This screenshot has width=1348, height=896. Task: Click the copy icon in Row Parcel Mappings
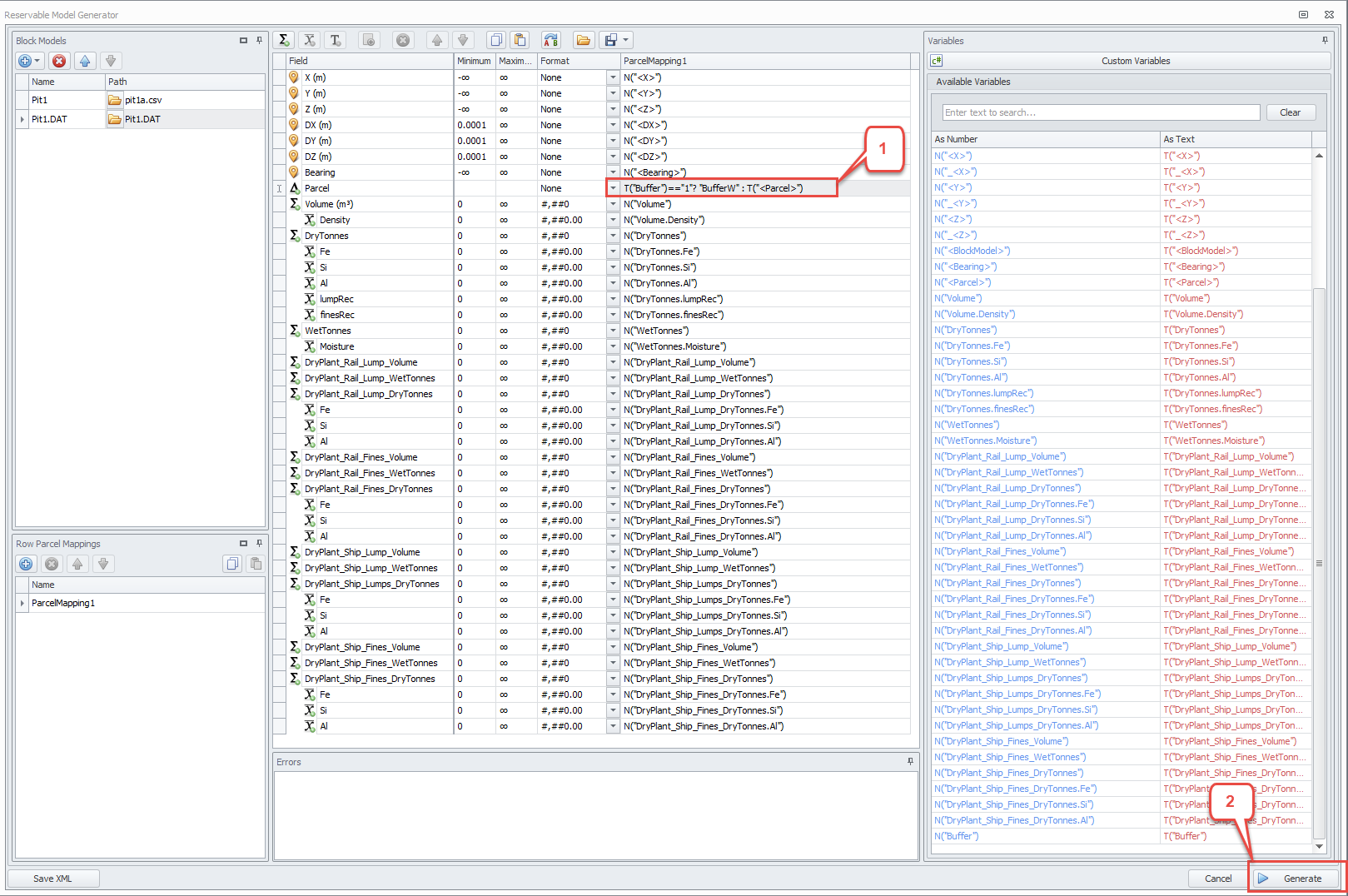(x=231, y=564)
